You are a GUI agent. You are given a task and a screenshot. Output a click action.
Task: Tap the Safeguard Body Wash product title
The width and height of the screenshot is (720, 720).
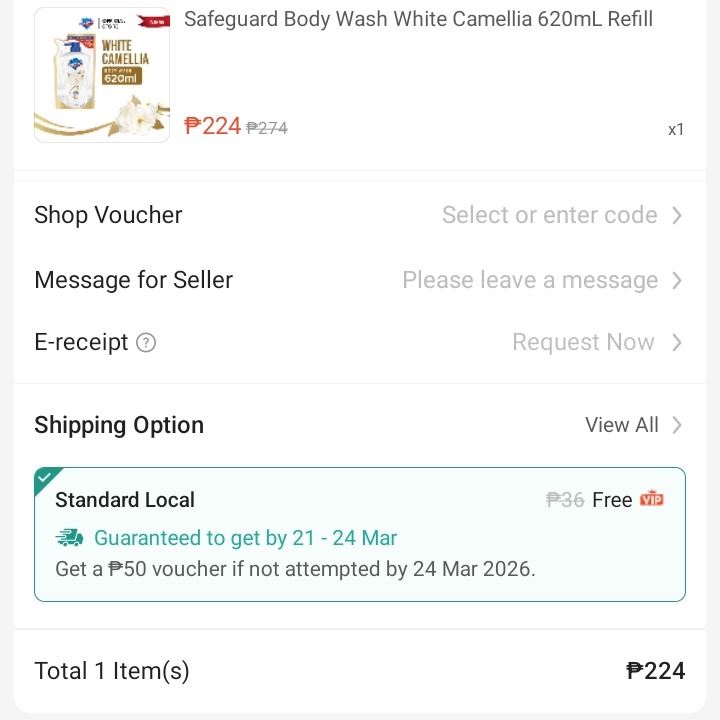tap(418, 19)
